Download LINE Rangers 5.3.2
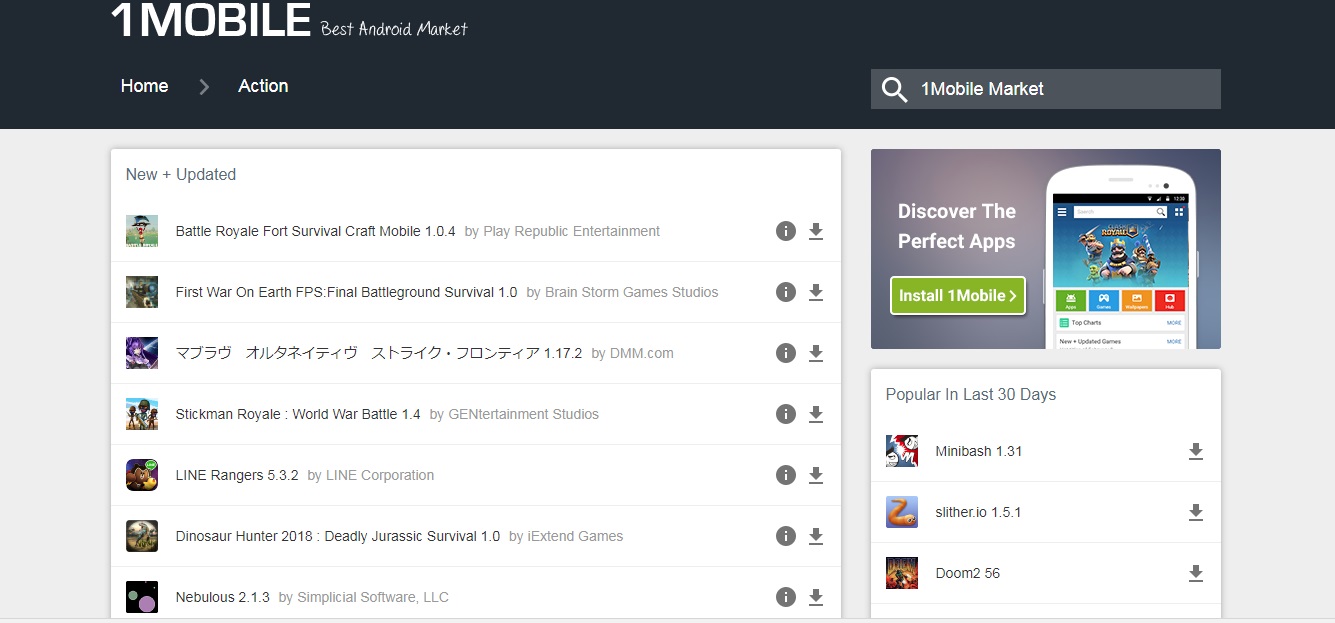This screenshot has height=623, width=1335. [x=816, y=476]
